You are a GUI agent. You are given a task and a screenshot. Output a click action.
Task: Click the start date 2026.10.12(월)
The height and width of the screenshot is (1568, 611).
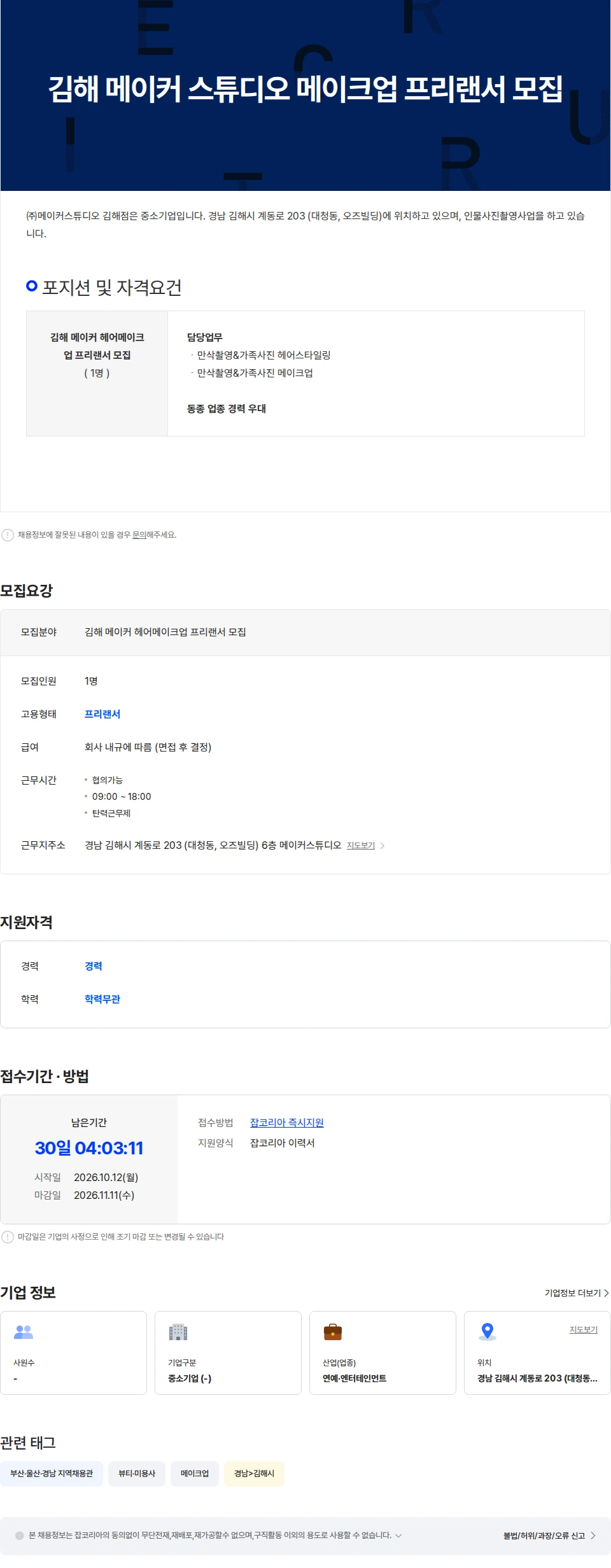(x=106, y=1177)
